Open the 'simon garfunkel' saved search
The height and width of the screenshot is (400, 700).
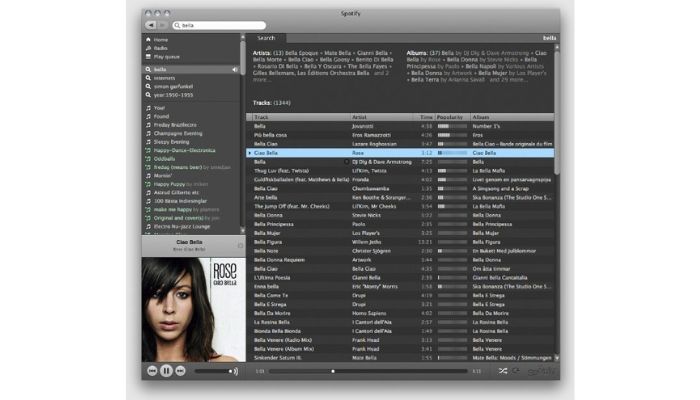[x=173, y=87]
